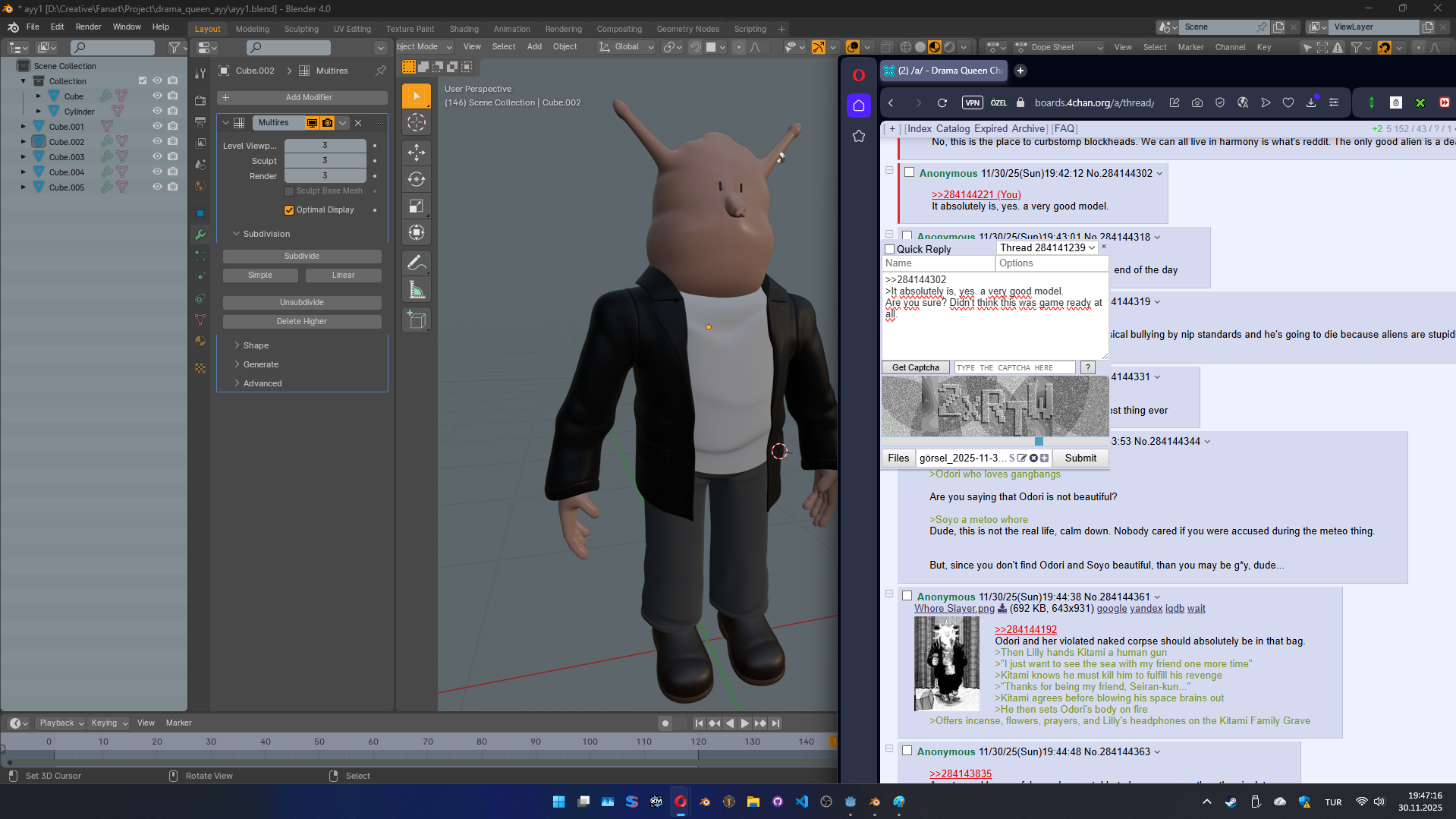Click the captcha slider handle
Image resolution: width=1456 pixels, height=819 pixels.
[1039, 442]
